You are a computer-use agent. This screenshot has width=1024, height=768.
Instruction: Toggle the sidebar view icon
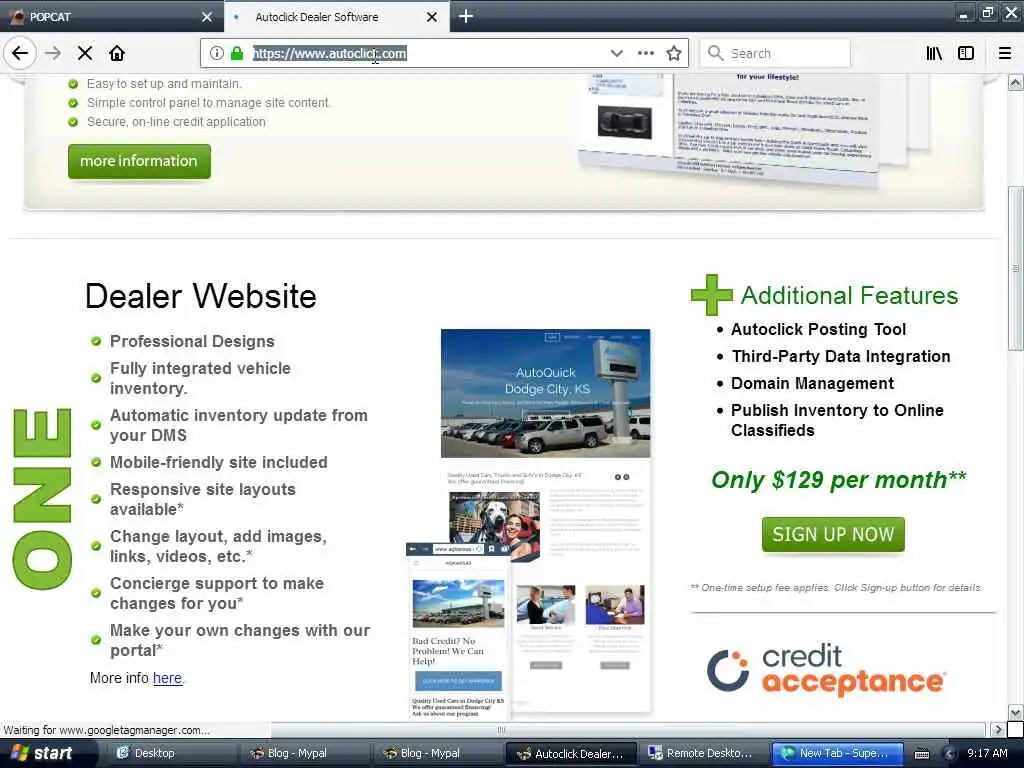pos(966,53)
